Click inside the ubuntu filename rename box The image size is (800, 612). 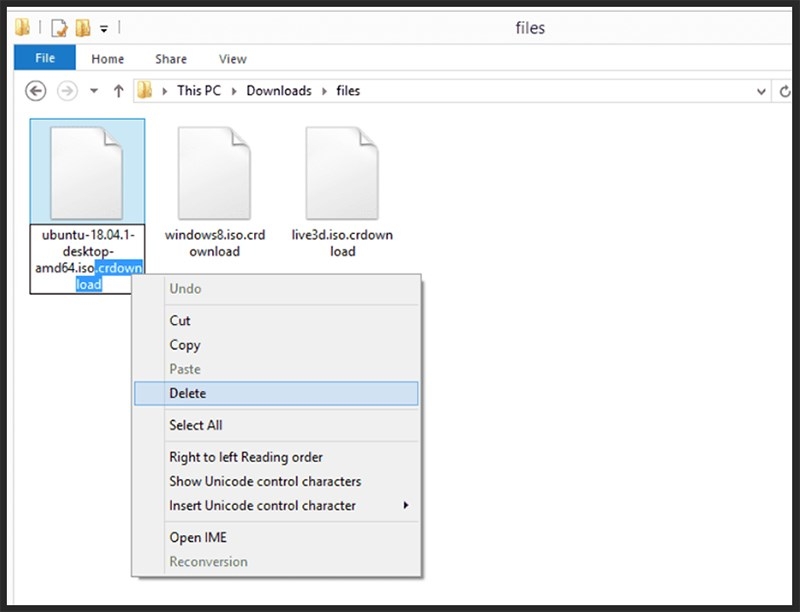point(87,259)
